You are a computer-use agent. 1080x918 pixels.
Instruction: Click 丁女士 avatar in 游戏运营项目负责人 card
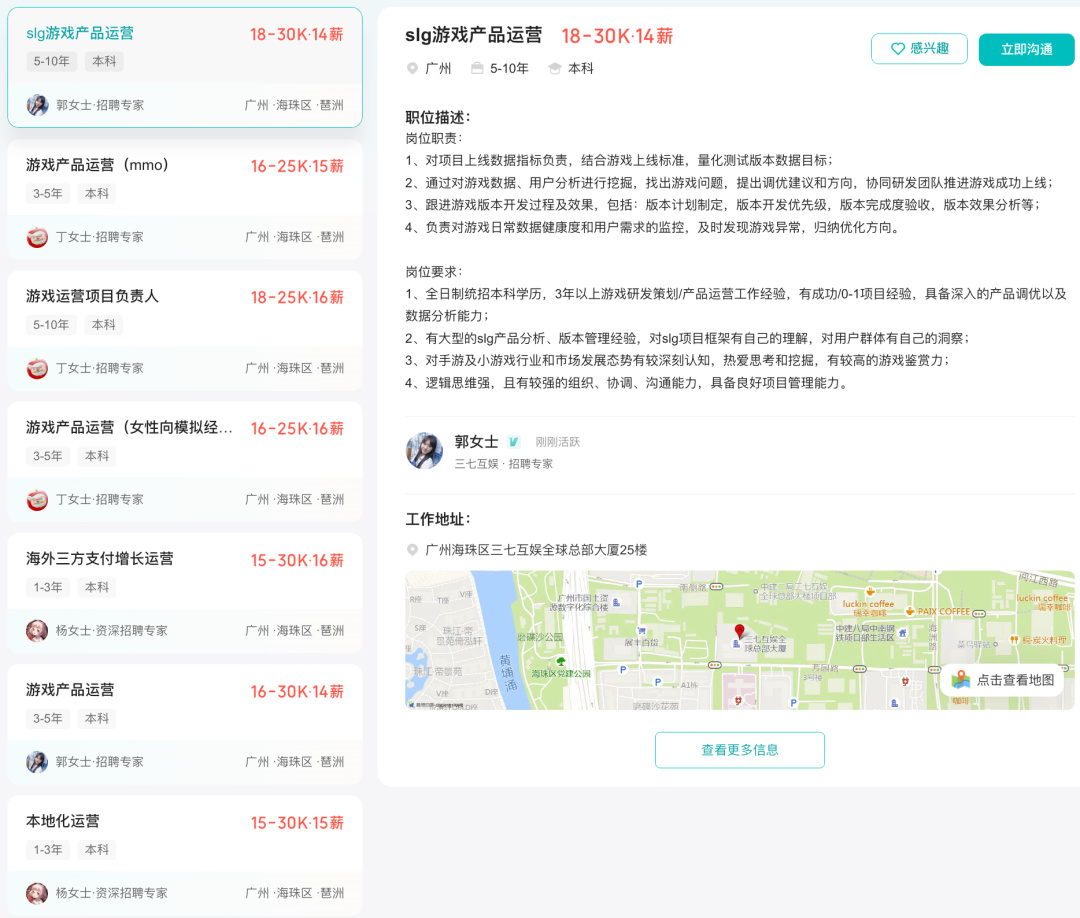pos(37,368)
